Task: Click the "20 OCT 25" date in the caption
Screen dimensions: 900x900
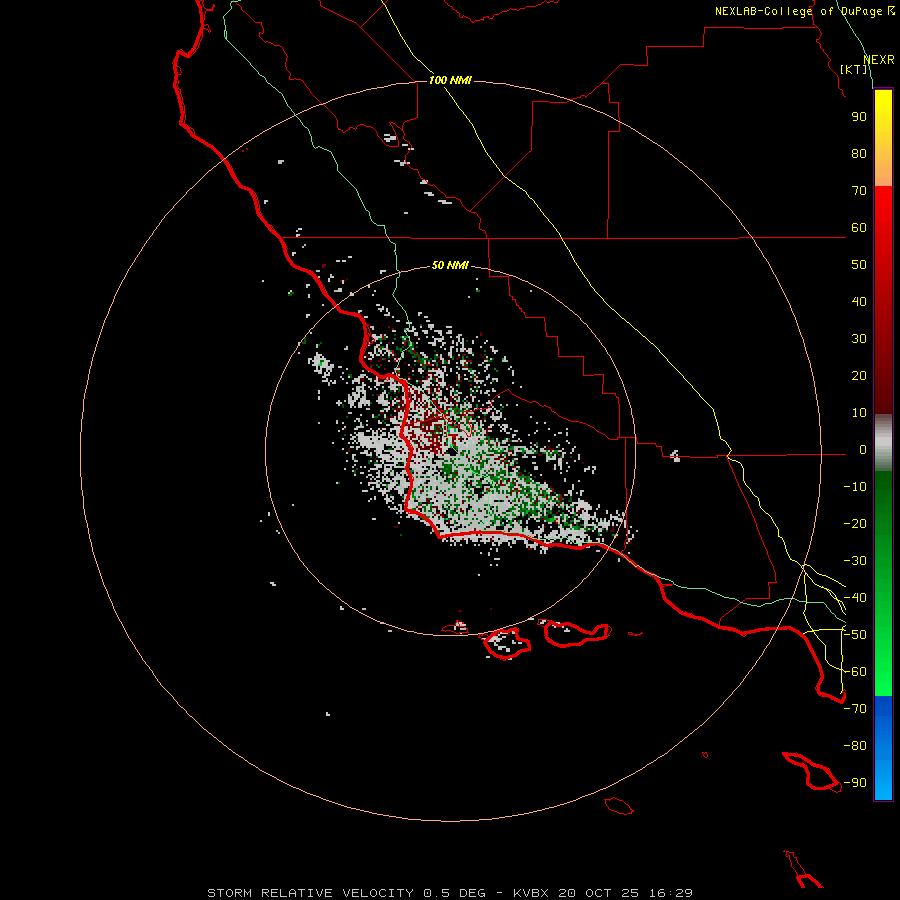Action: tap(600, 893)
